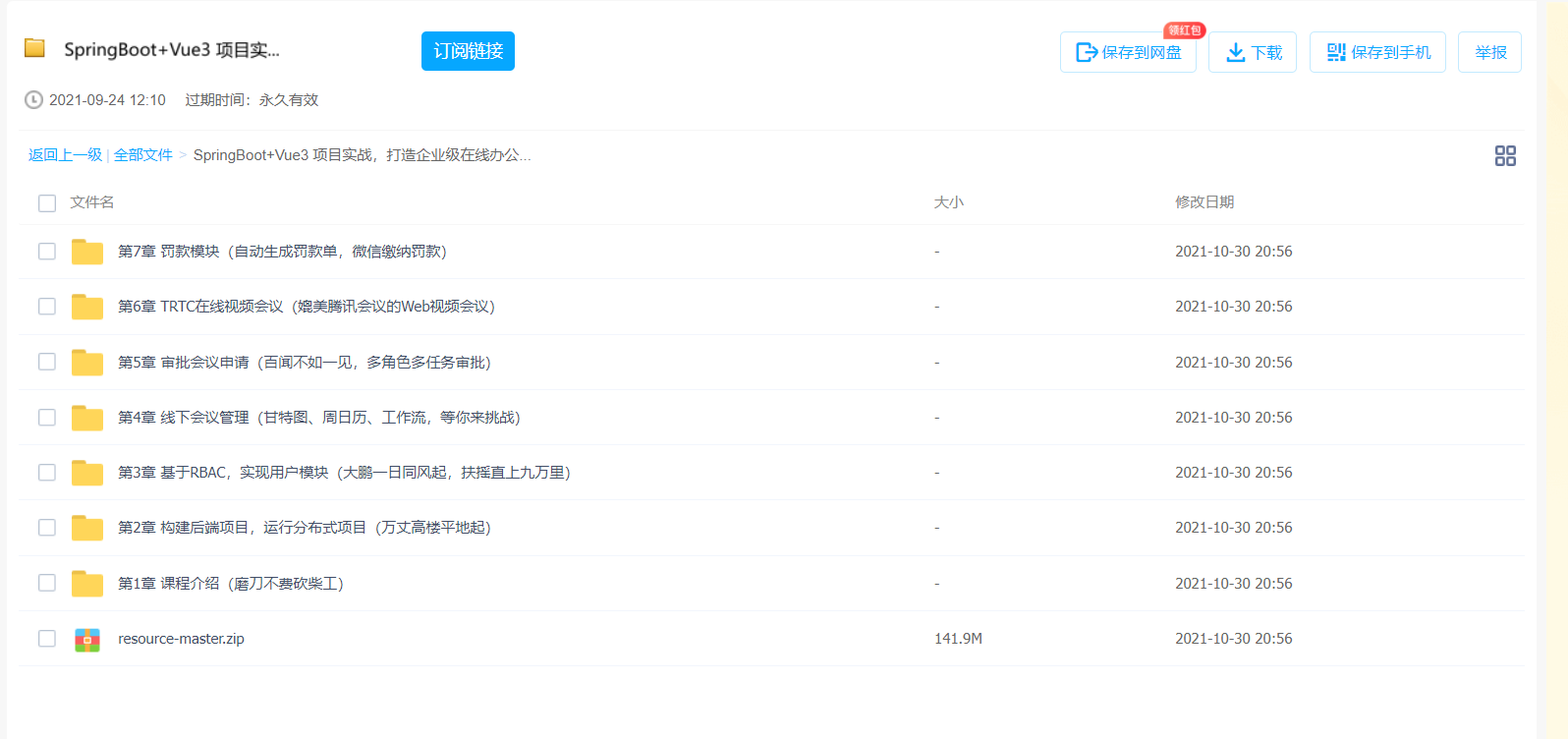Click the share folder icon beside SpringBoot+Vue3 title
The height and width of the screenshot is (739, 1568).
click(34, 48)
